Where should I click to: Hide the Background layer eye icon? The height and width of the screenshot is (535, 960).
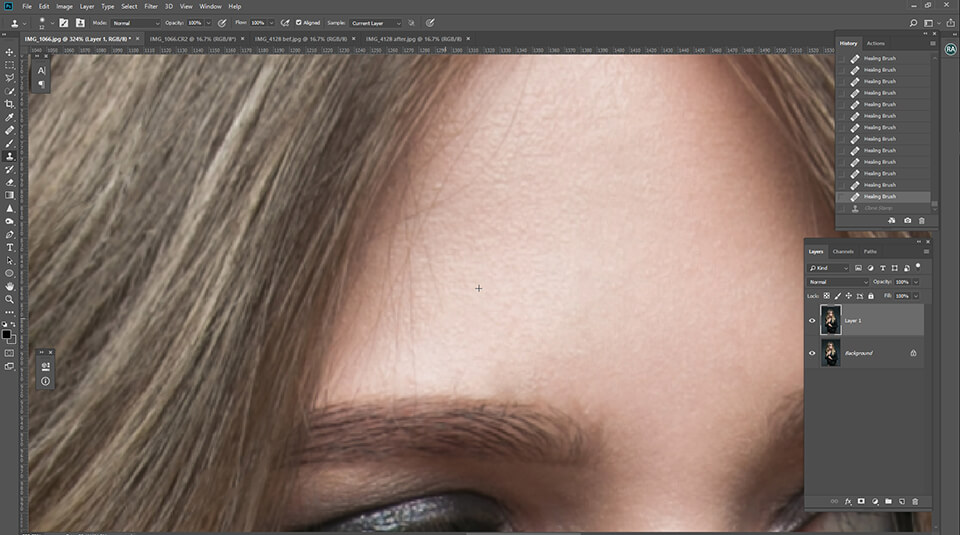(812, 353)
